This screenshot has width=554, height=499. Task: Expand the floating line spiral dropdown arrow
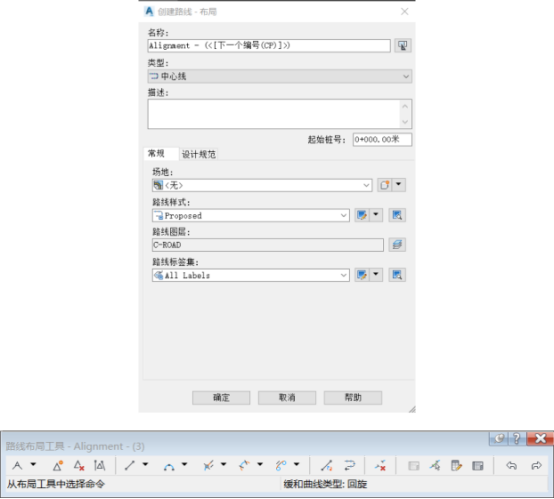224,464
